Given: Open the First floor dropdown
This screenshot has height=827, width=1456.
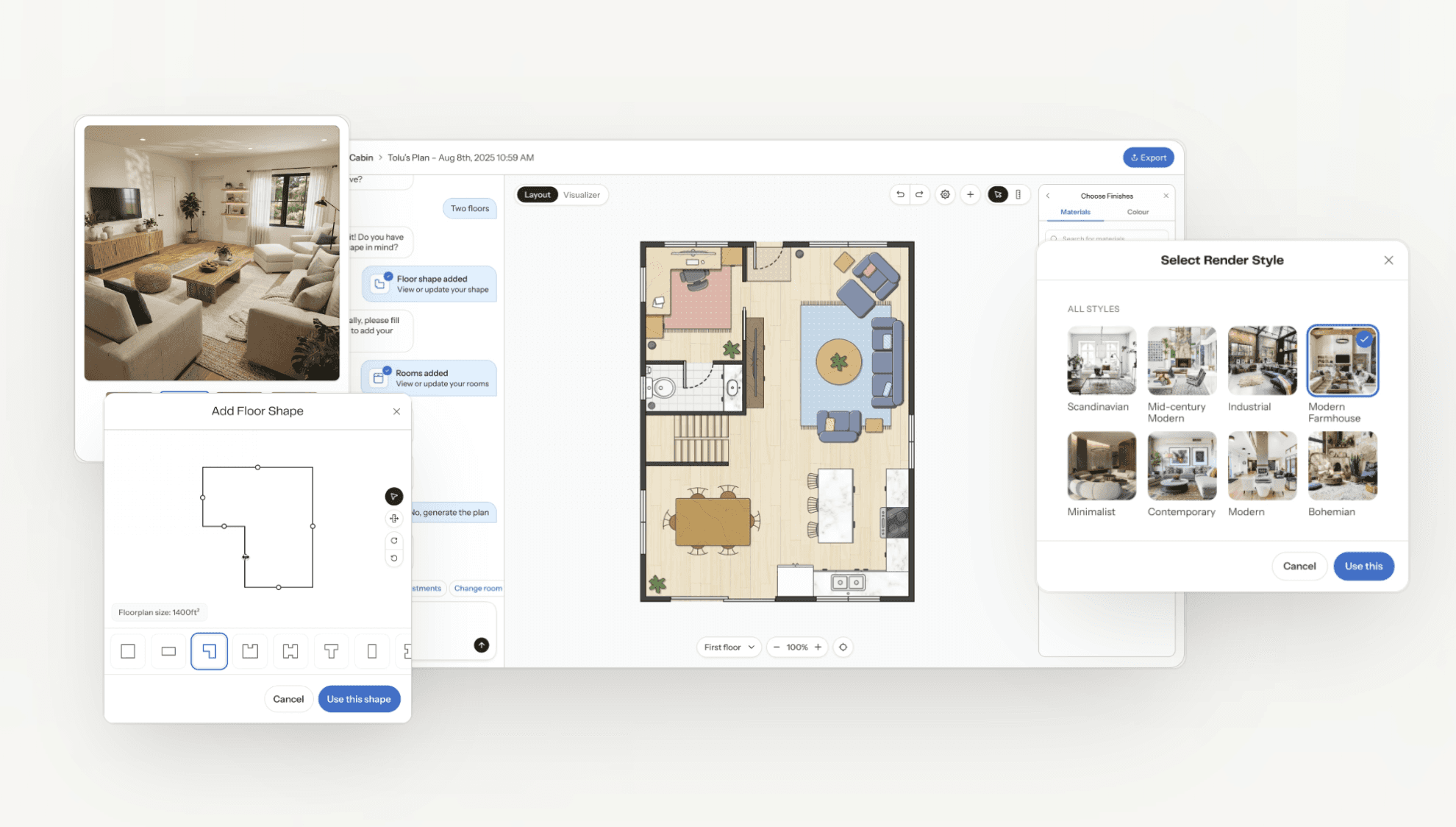Looking at the screenshot, I should (729, 647).
